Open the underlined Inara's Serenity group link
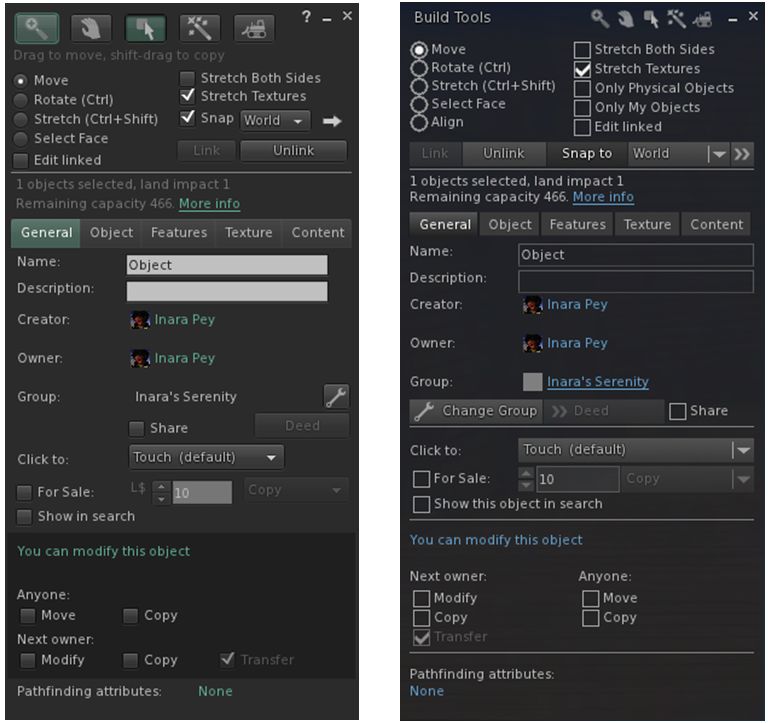 click(x=597, y=382)
